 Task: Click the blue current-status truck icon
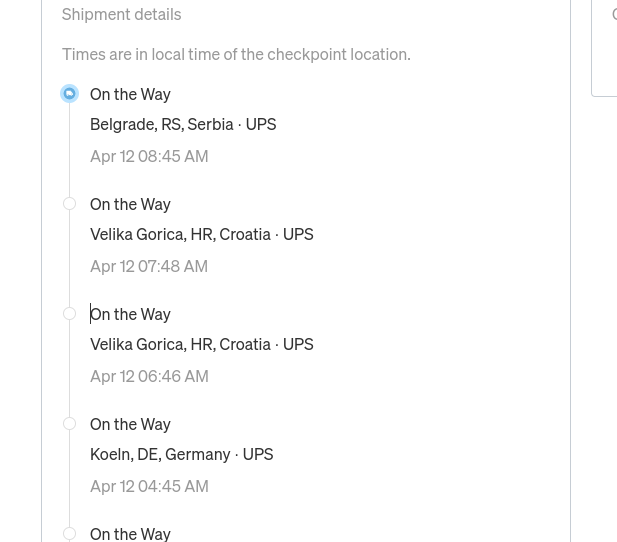point(69,93)
